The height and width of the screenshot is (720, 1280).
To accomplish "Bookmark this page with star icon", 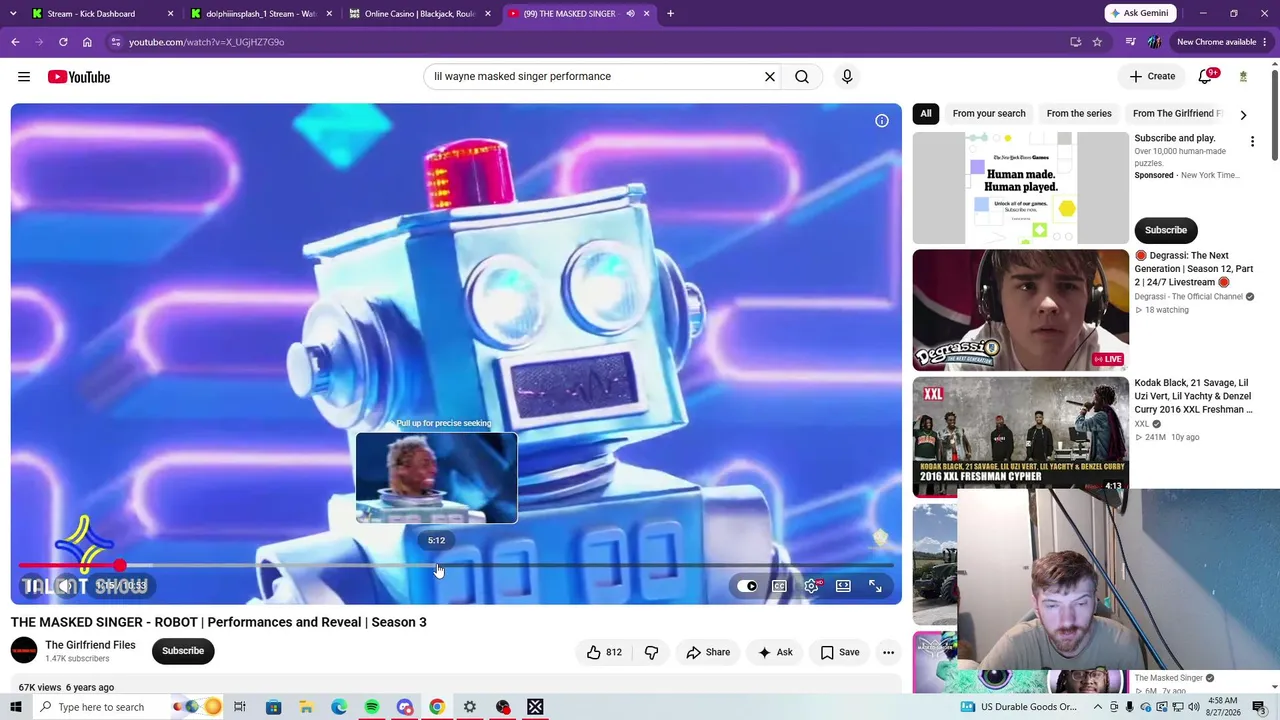I will pos(1097,42).
